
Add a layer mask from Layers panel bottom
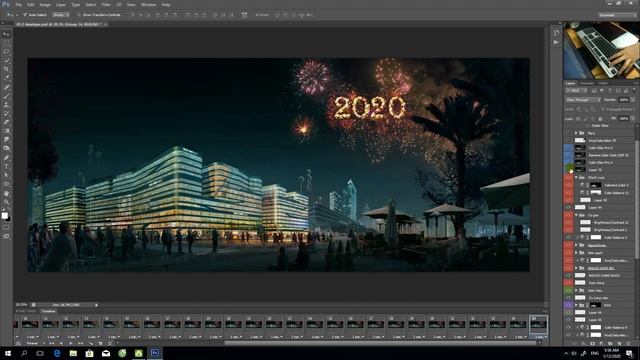(592, 344)
